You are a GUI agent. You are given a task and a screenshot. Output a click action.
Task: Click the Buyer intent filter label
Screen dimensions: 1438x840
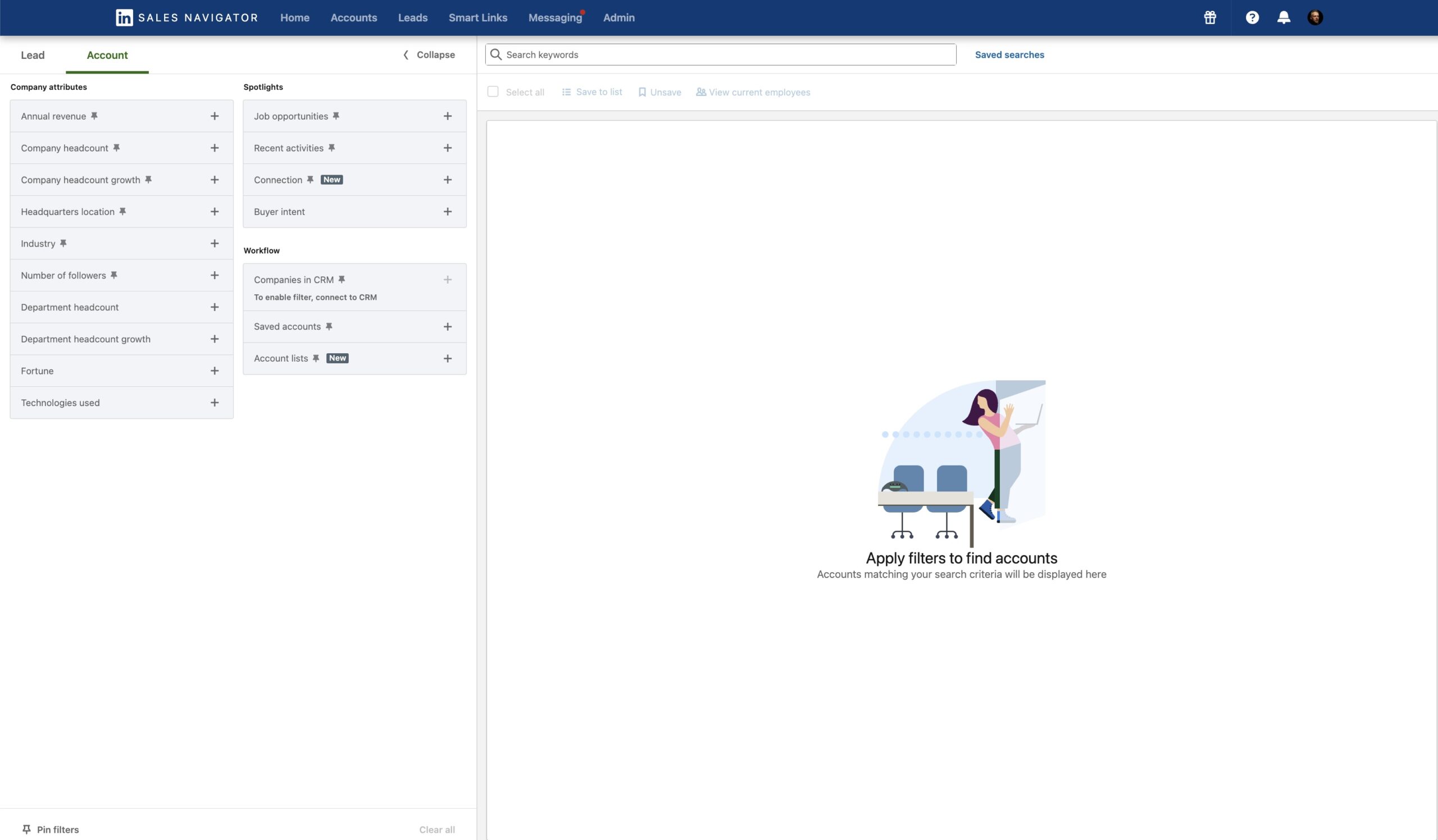coord(279,212)
